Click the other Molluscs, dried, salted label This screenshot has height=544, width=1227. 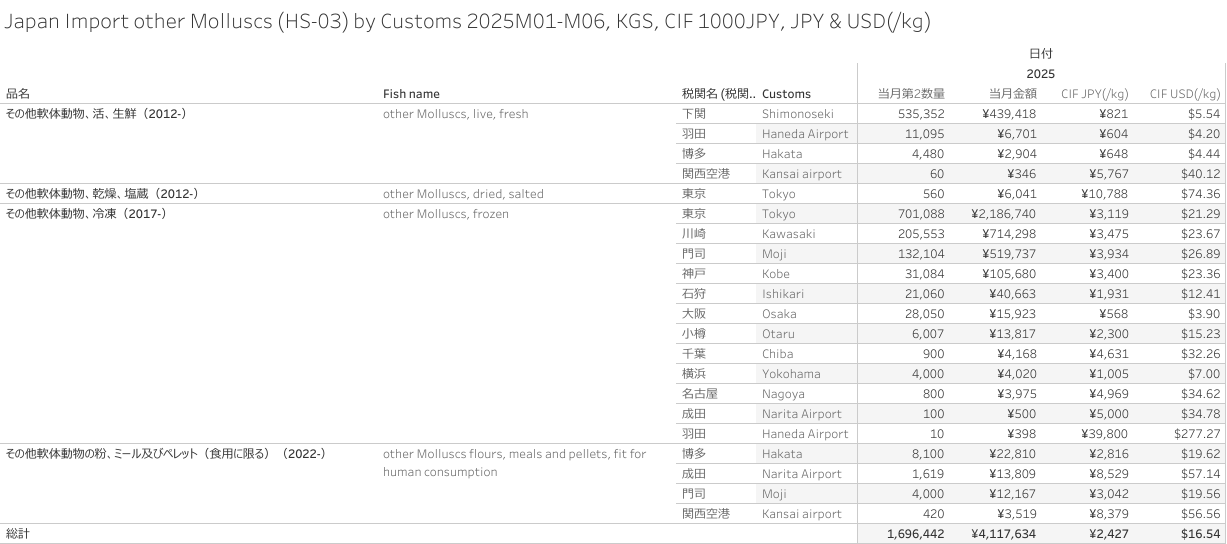463,194
